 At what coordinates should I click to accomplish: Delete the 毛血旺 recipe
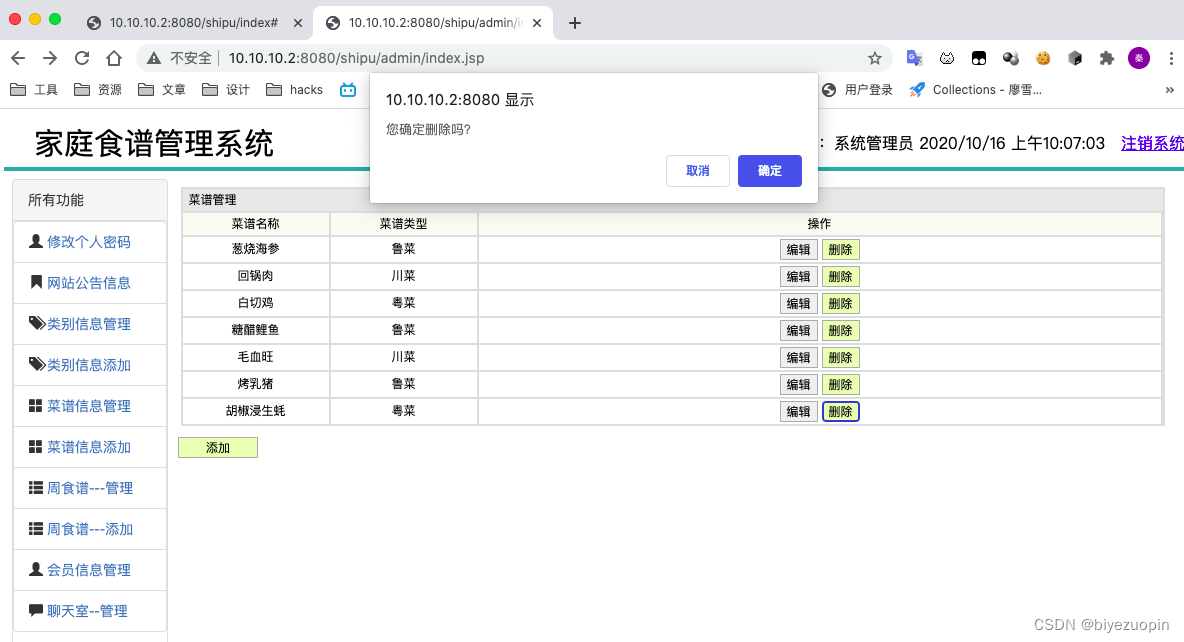pos(840,357)
